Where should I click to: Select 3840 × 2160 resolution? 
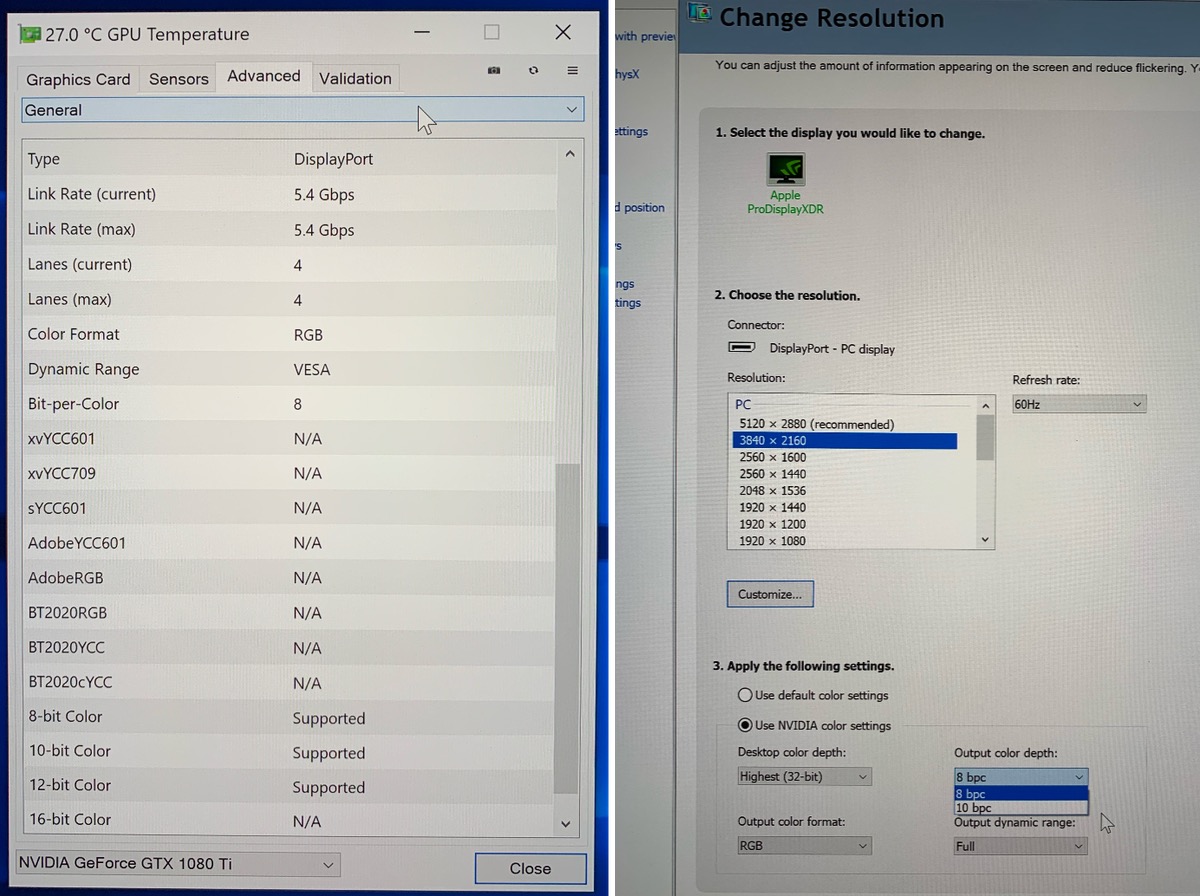click(x=843, y=441)
